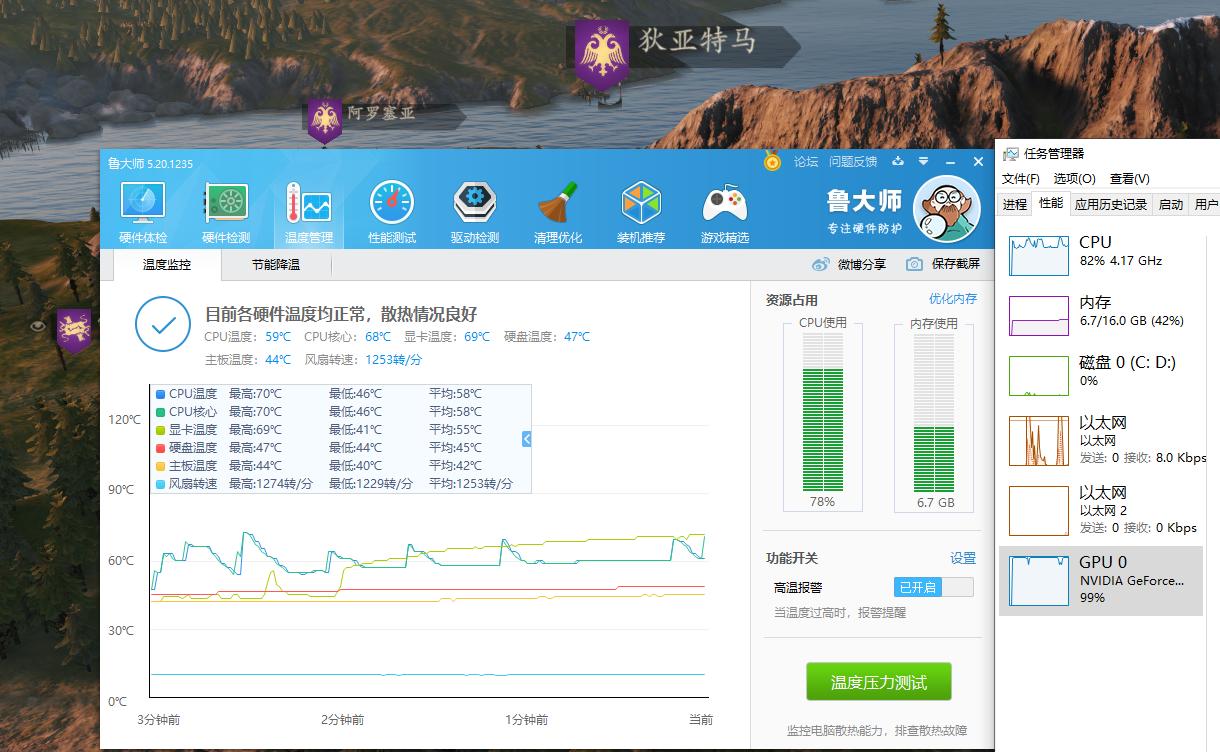Select 磁盘 0 (C: D:) entry
The height and width of the screenshot is (752, 1220).
(1101, 375)
